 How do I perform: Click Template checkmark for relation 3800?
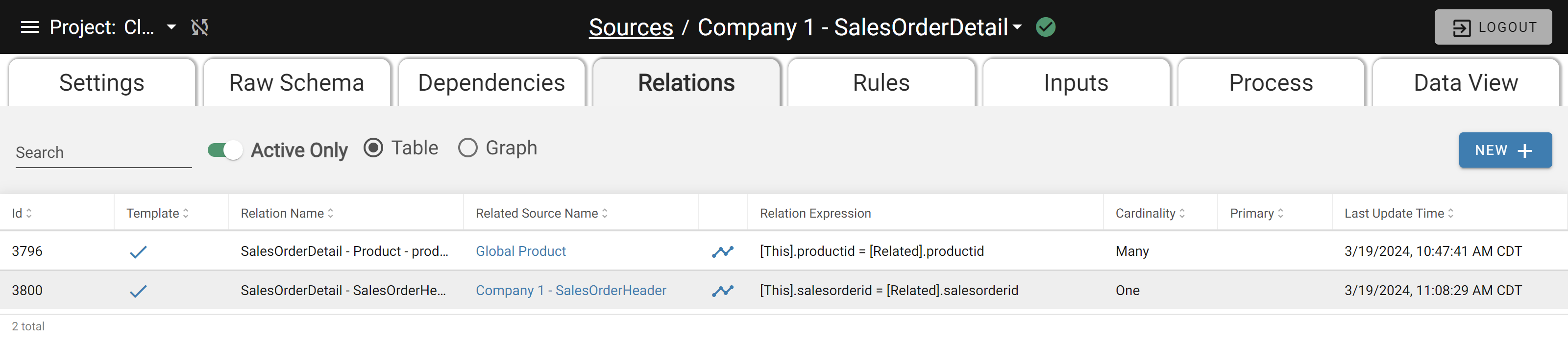[x=138, y=291]
